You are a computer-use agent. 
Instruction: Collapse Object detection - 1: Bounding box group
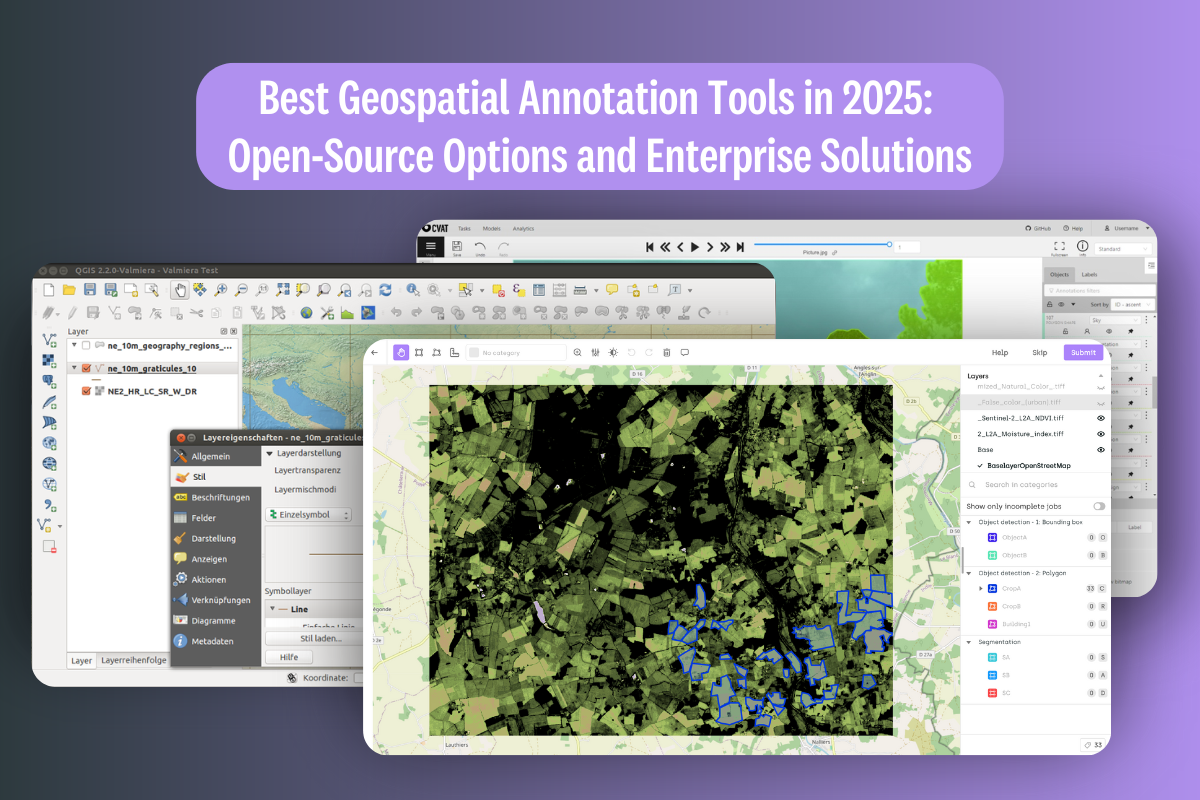(x=969, y=522)
